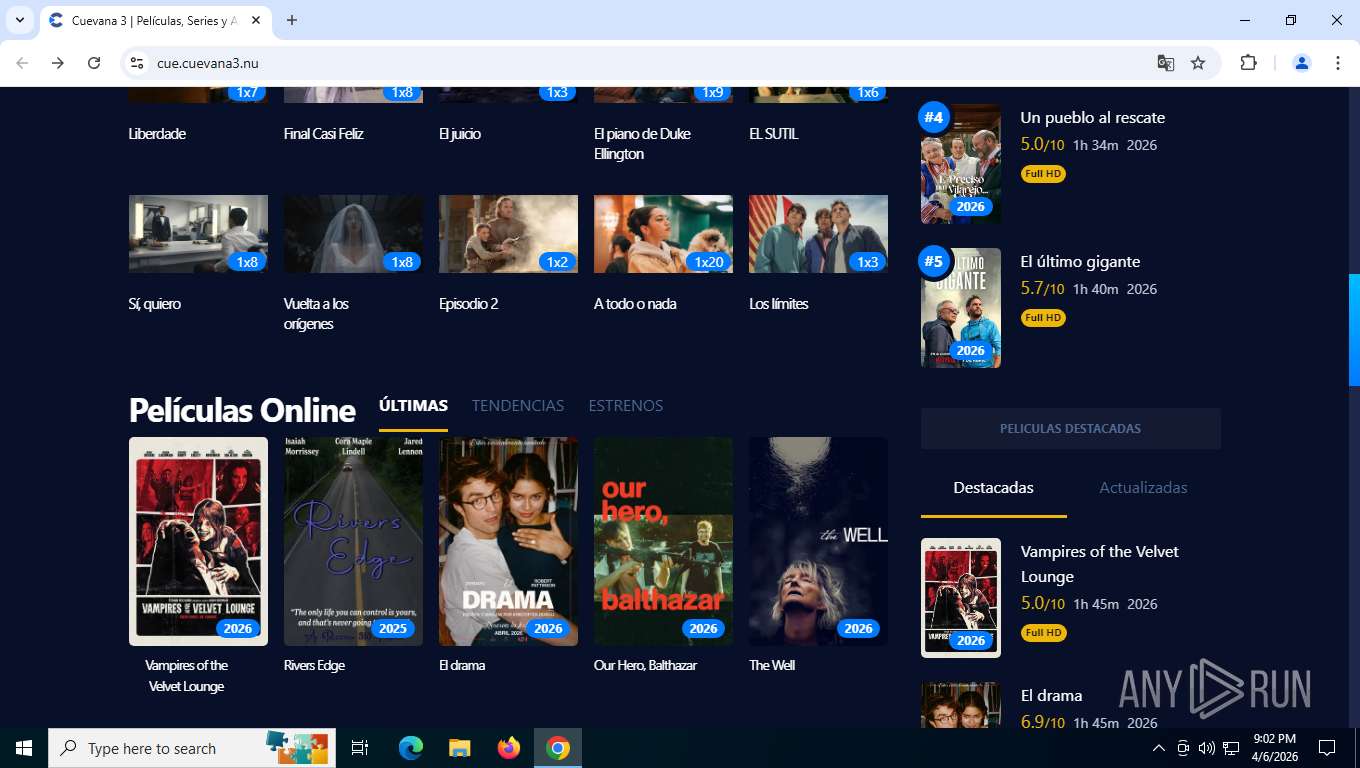Click The Well title link
1360x768 pixels.
(772, 666)
